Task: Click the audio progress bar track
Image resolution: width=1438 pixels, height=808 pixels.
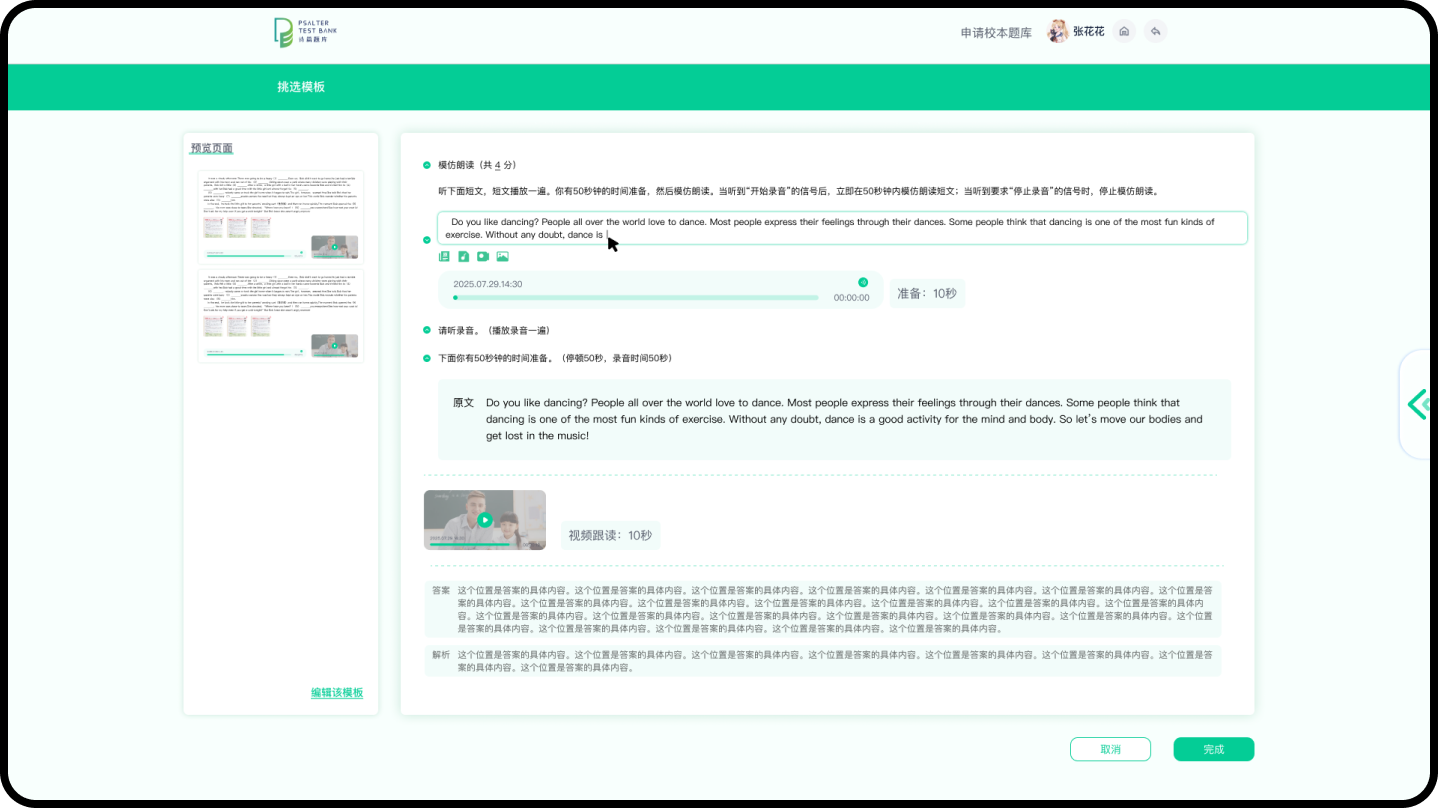Action: [636, 298]
